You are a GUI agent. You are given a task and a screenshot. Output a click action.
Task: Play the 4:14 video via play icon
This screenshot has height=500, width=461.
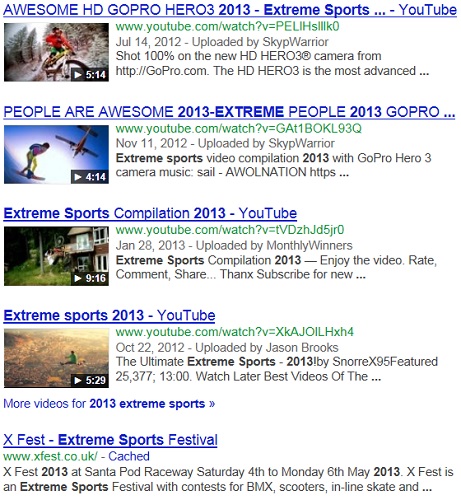point(78,177)
